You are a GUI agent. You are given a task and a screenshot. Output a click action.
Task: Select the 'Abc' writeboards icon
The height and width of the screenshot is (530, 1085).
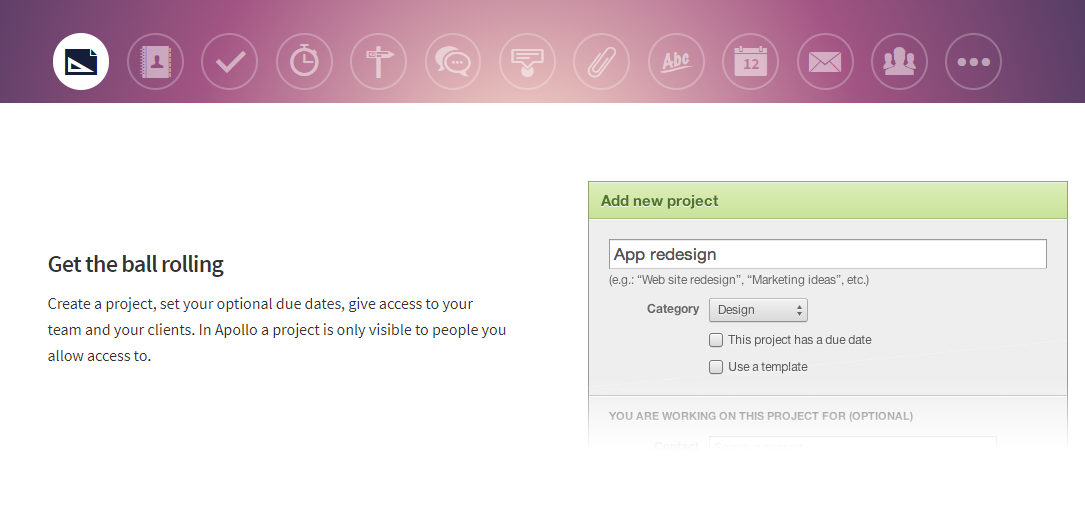(676, 62)
